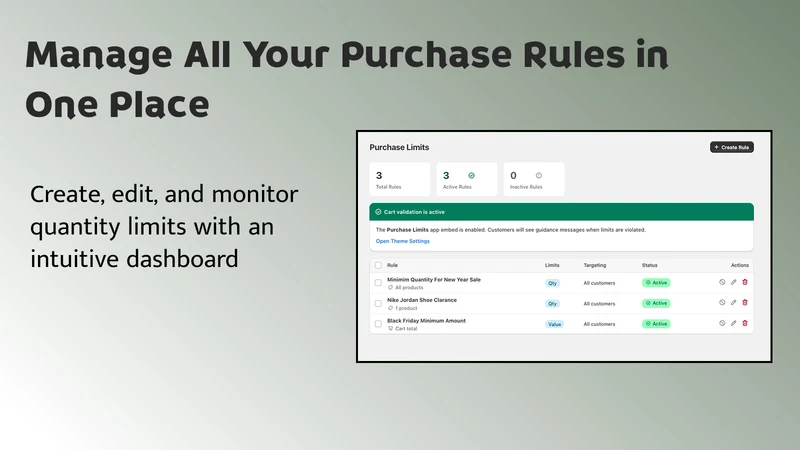Click the 1 product tag label

pos(406,308)
